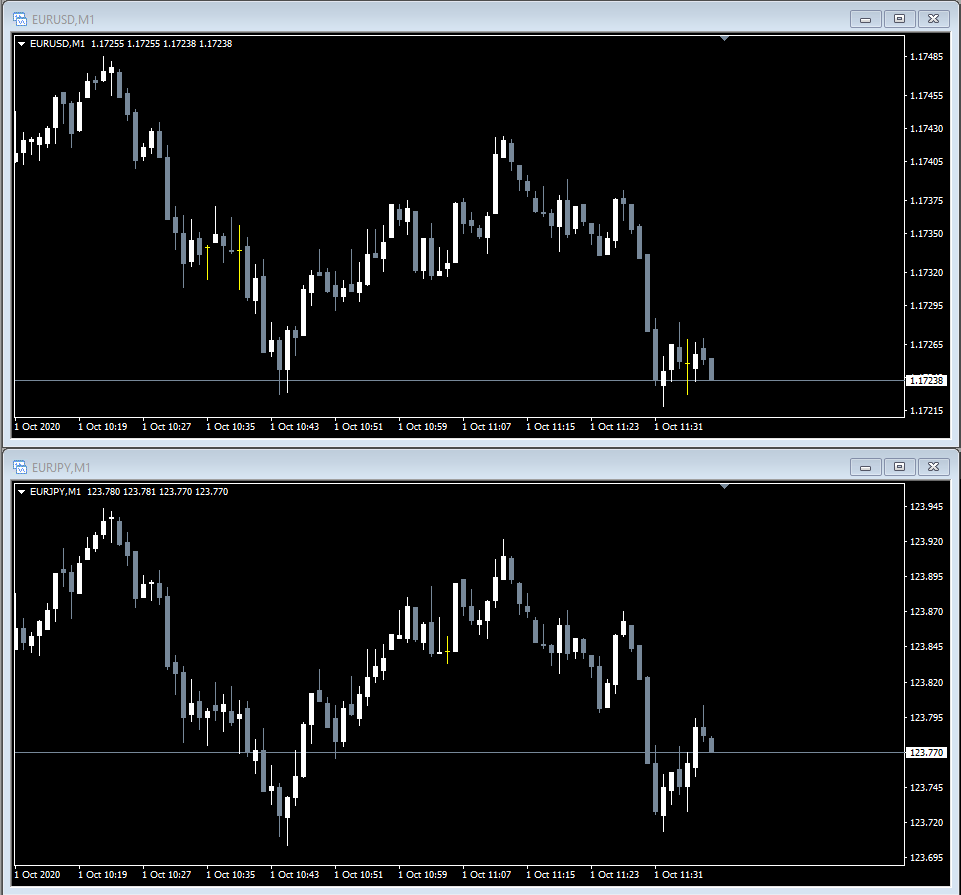Image resolution: width=961 pixels, height=895 pixels.
Task: Click the EURJPY,M1 window title bar icon
Action: point(20,467)
